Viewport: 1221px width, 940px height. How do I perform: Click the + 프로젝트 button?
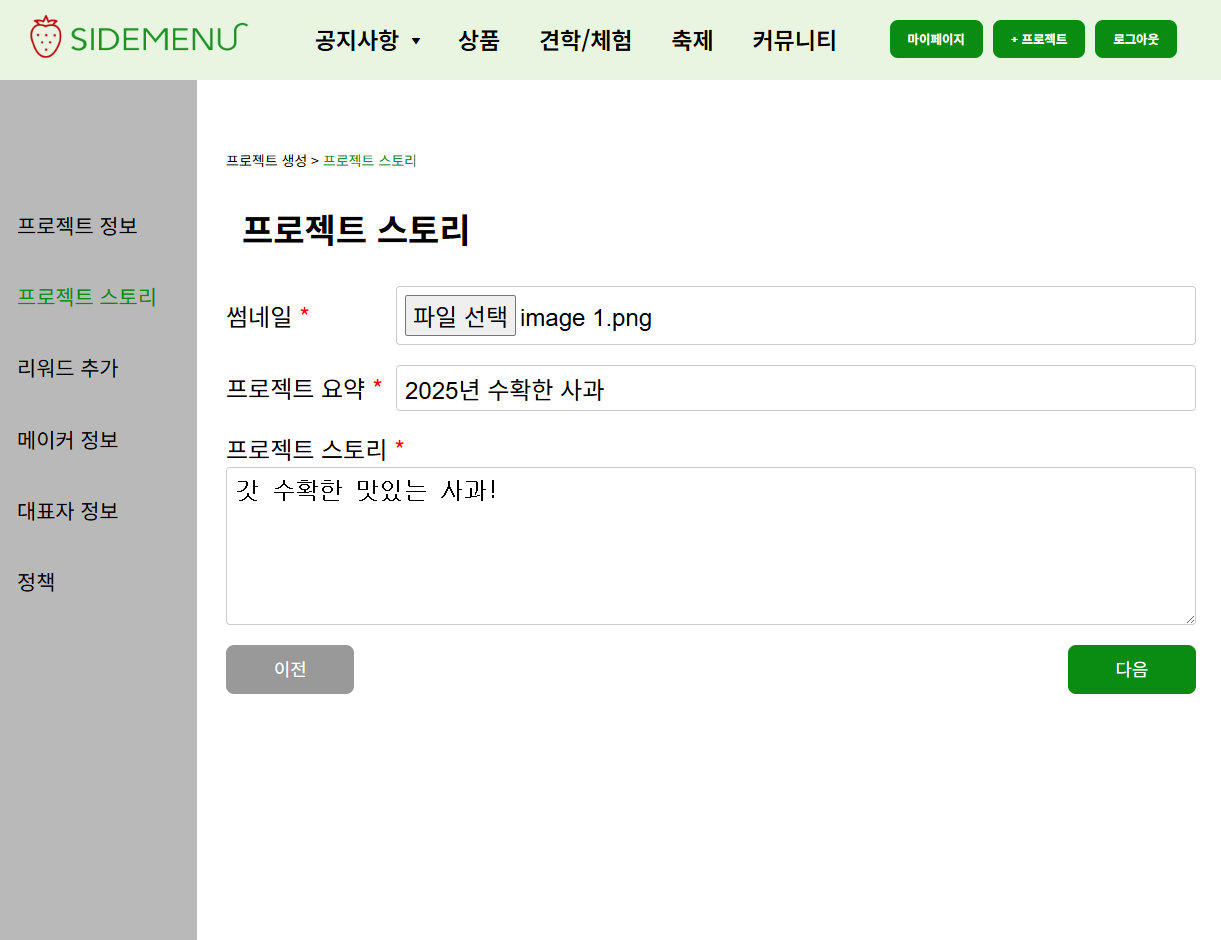point(1038,38)
